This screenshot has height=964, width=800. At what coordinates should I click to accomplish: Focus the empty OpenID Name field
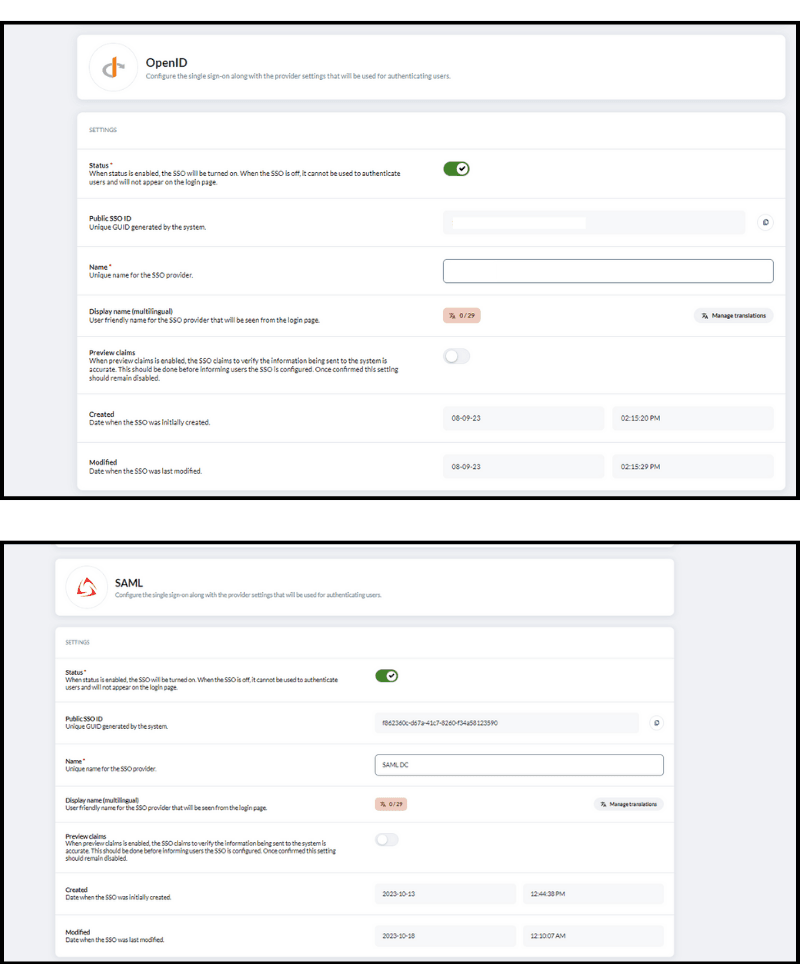pyautogui.click(x=608, y=271)
